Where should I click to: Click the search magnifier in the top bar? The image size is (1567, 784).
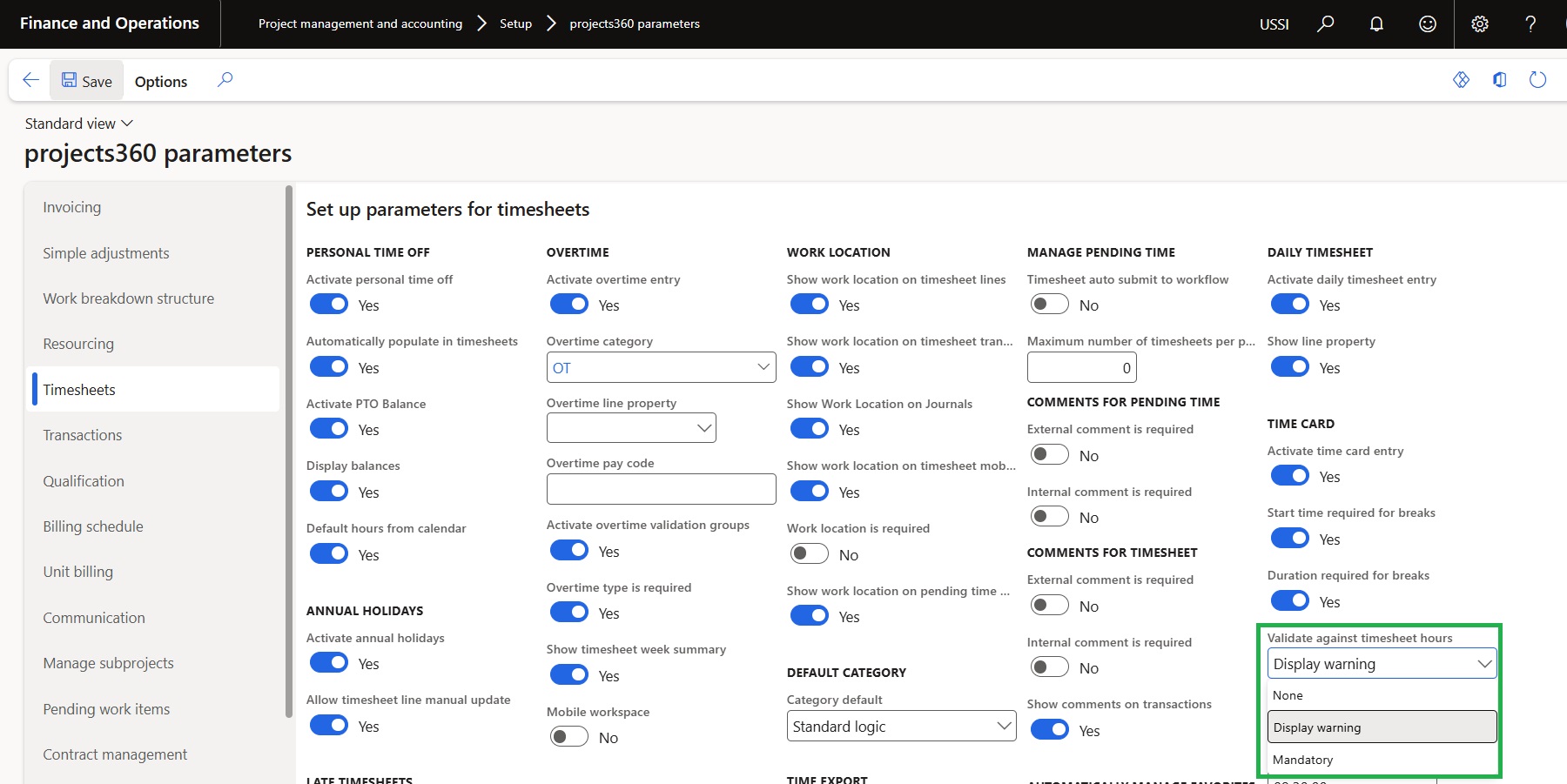1325,24
